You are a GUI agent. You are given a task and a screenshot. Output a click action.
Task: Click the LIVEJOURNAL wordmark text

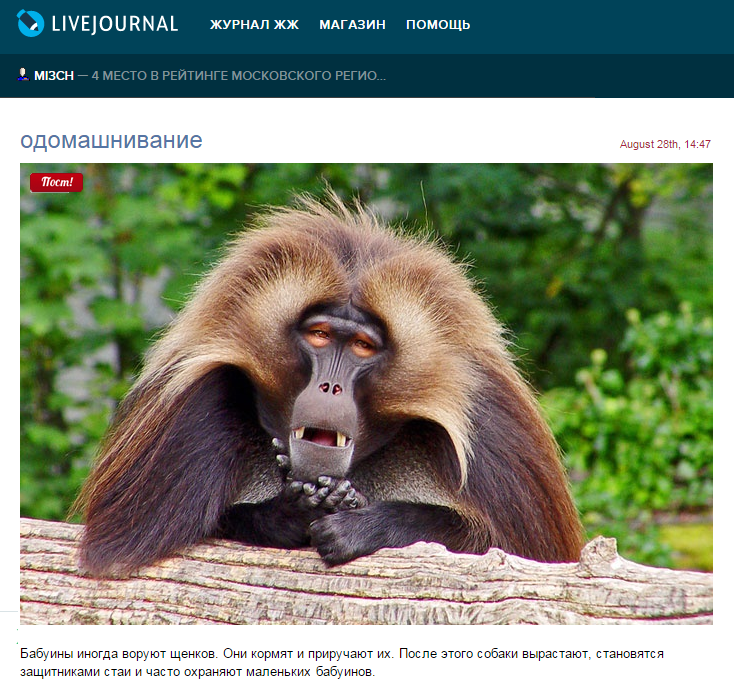114,24
